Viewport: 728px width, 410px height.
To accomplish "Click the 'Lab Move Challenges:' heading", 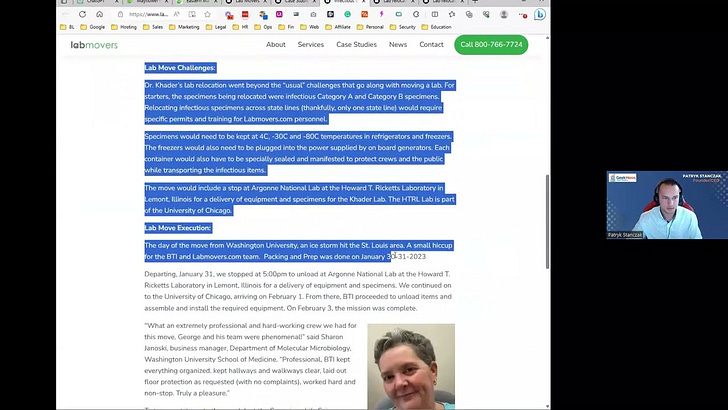I will (x=180, y=68).
